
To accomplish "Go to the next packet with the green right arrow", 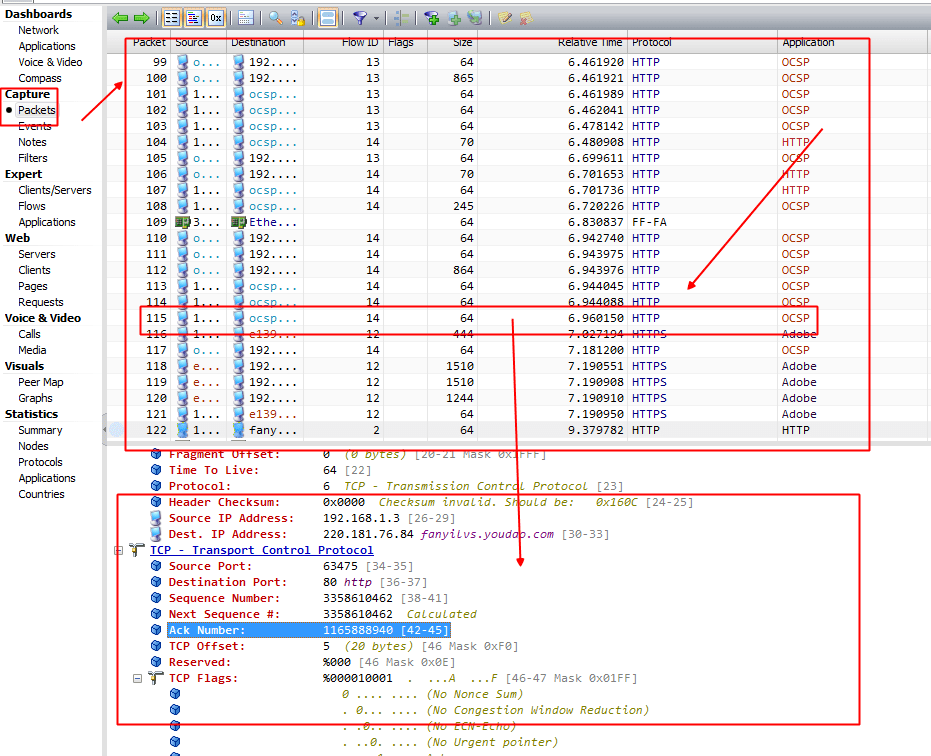I will click(141, 18).
